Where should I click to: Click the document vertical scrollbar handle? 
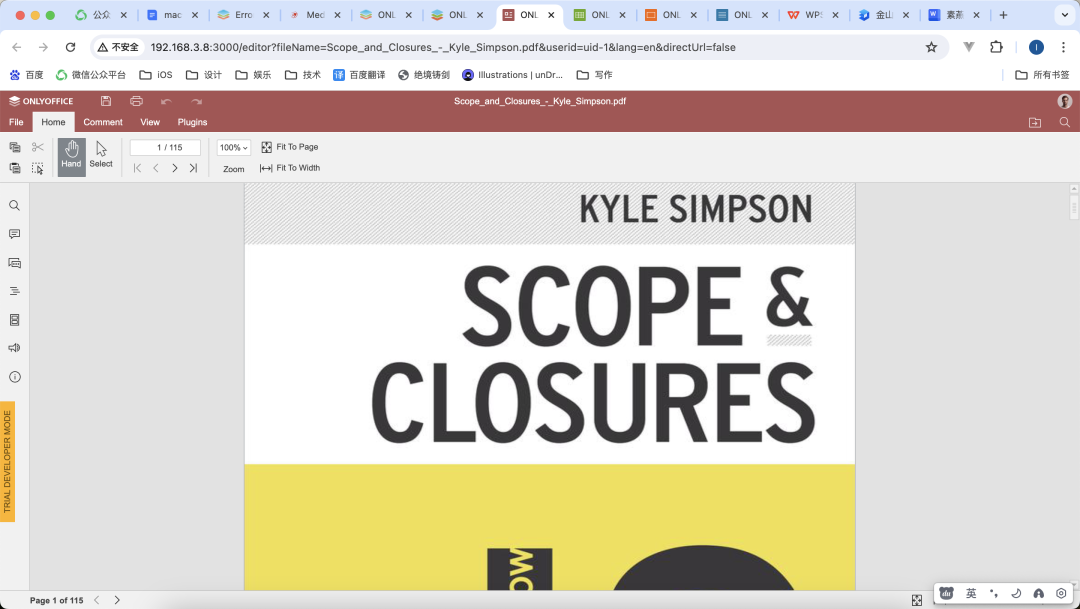[x=1074, y=207]
